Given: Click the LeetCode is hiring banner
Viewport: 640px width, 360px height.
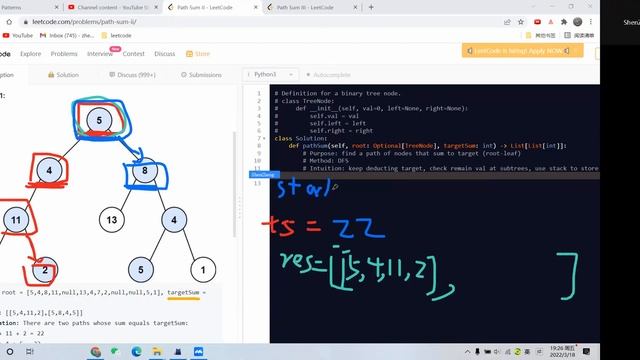Looking at the screenshot, I should point(522,51).
